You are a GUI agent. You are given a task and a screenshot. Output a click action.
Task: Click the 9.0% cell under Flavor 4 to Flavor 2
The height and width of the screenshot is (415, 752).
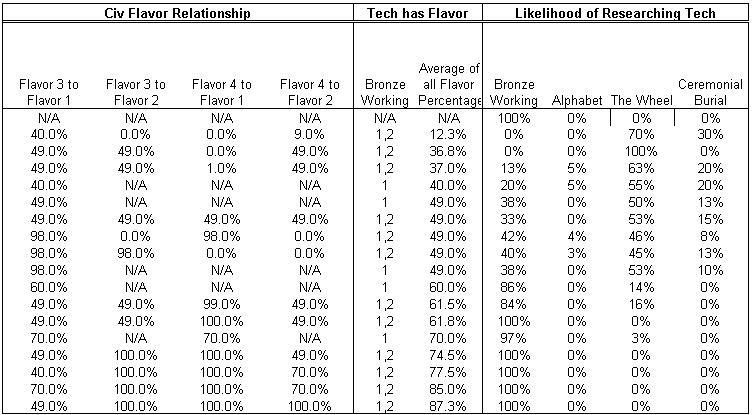coord(310,134)
